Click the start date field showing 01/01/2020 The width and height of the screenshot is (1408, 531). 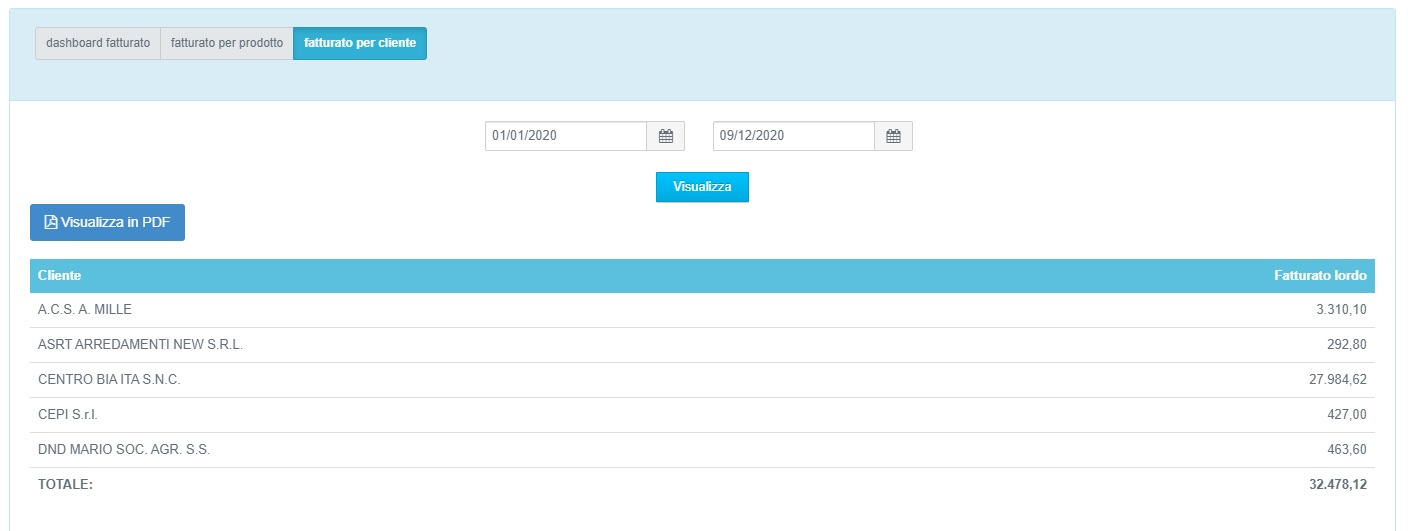tap(566, 136)
